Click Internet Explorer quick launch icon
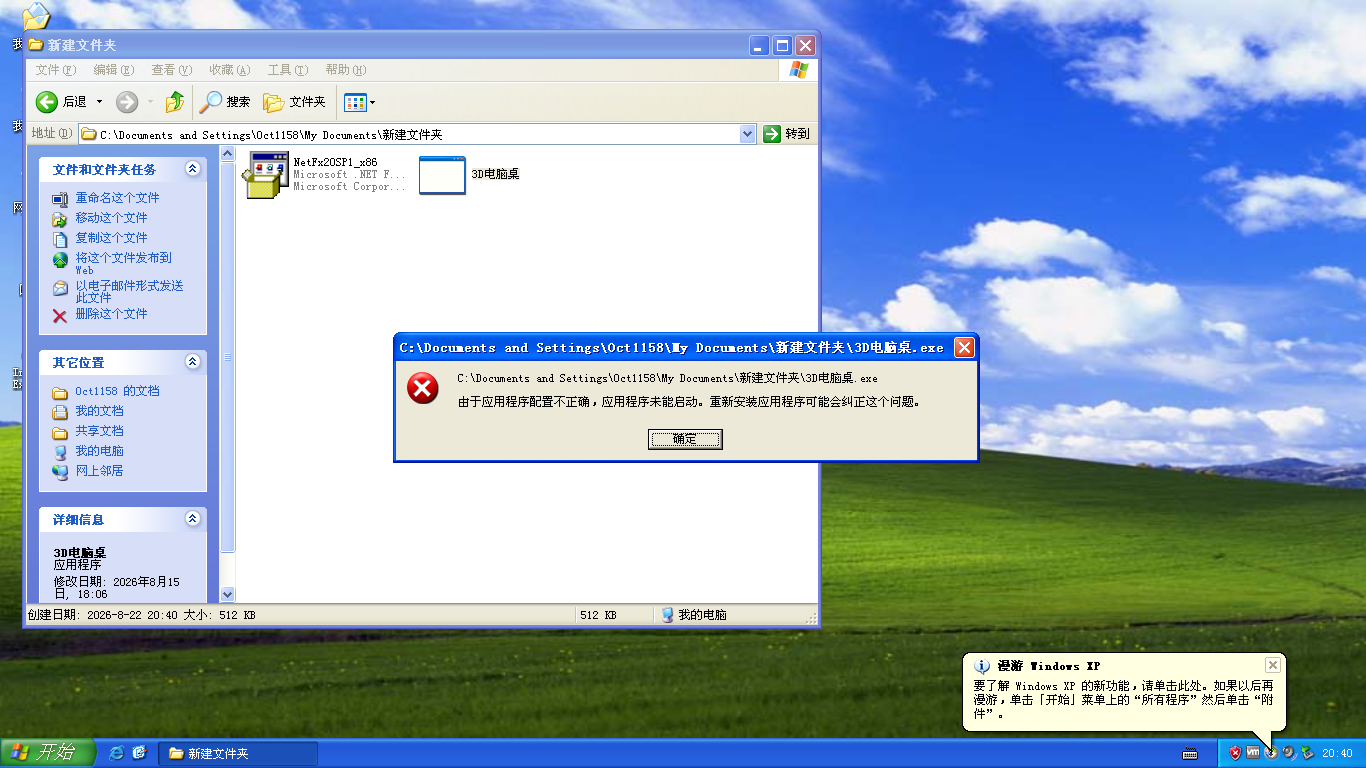1366x768 pixels. coord(117,753)
